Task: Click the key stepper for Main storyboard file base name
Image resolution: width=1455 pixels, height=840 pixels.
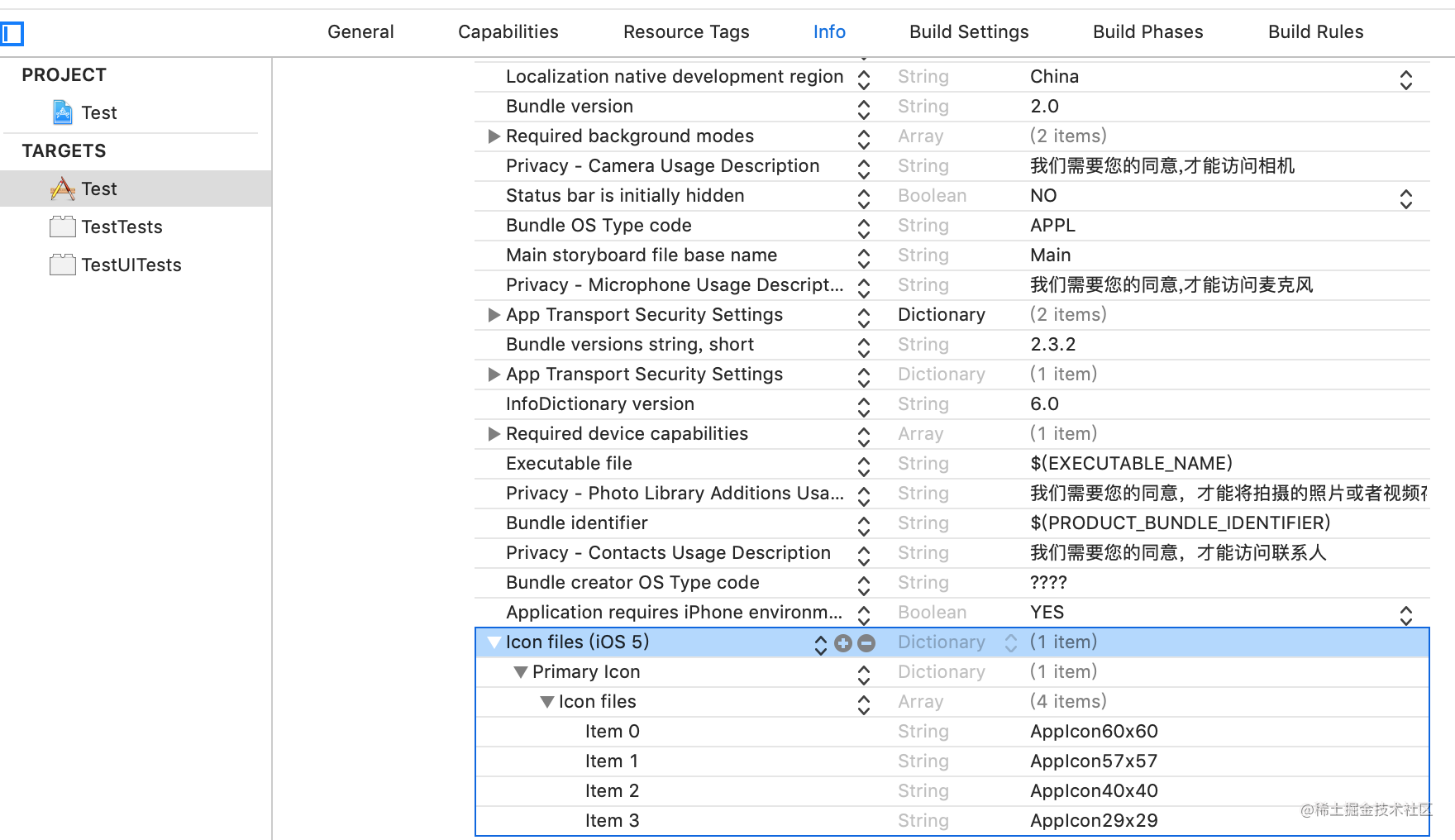Action: [864, 259]
